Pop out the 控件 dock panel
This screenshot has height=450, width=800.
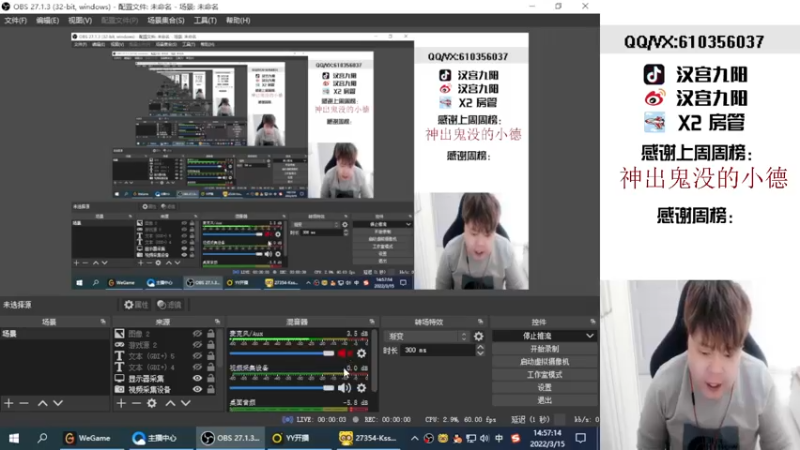click(x=593, y=322)
